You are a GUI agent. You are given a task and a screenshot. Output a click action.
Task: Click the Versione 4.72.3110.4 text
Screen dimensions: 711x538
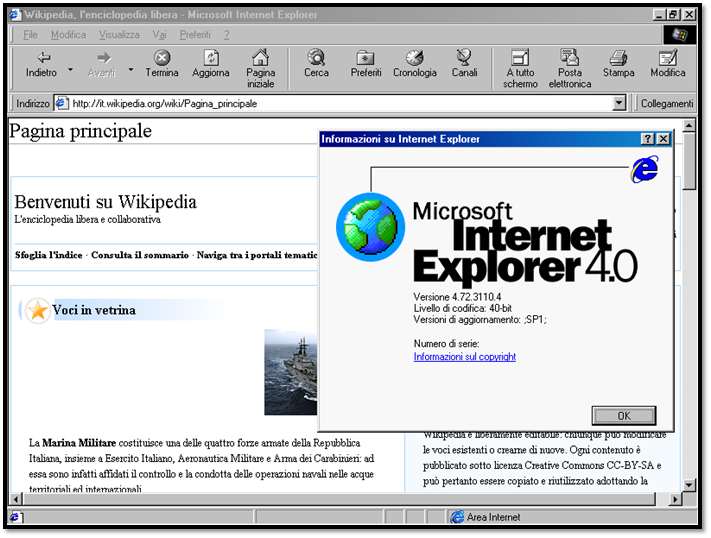click(457, 297)
